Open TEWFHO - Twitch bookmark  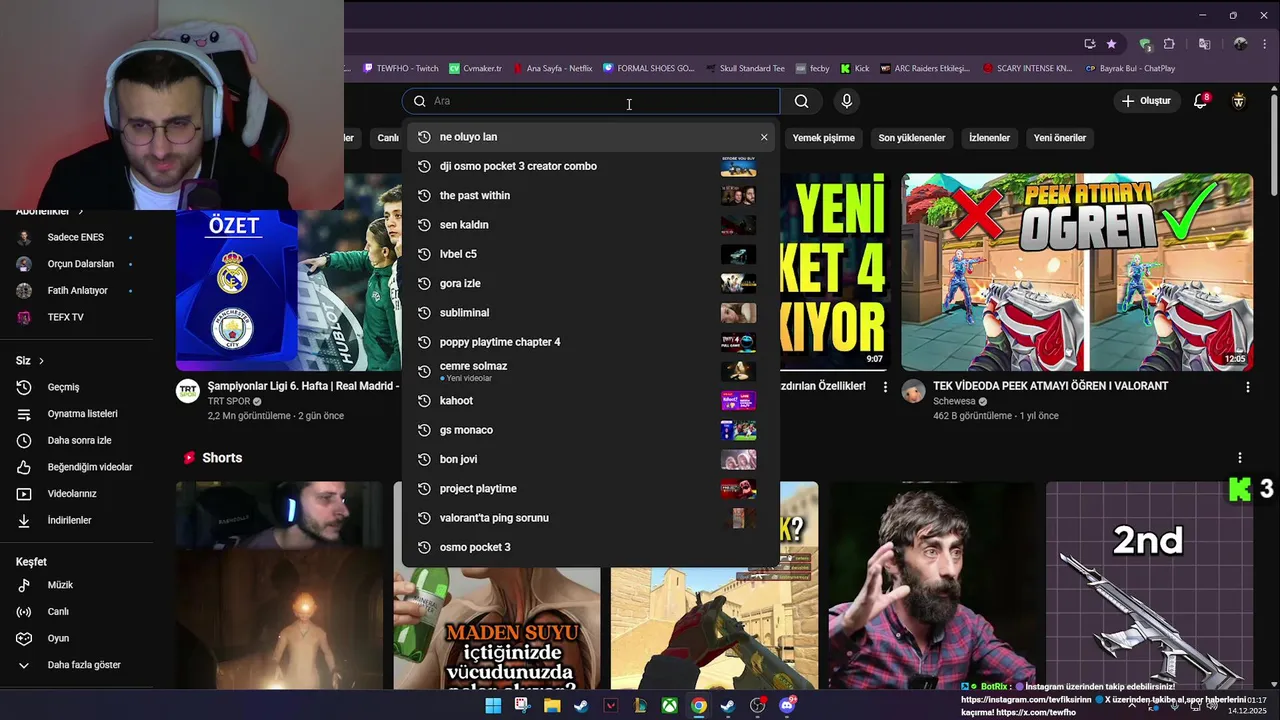coord(400,68)
